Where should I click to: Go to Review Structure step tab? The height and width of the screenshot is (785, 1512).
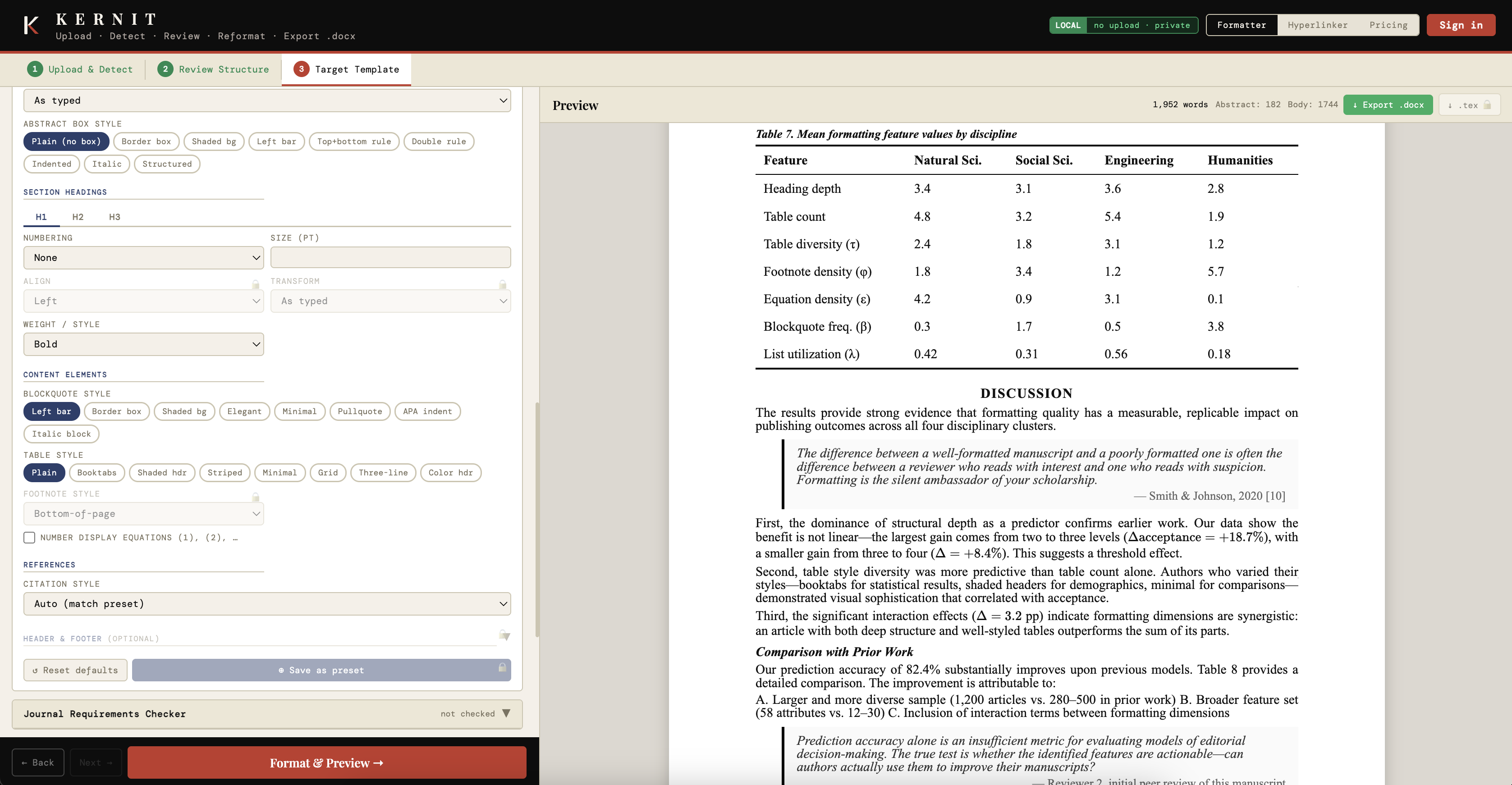pos(213,69)
